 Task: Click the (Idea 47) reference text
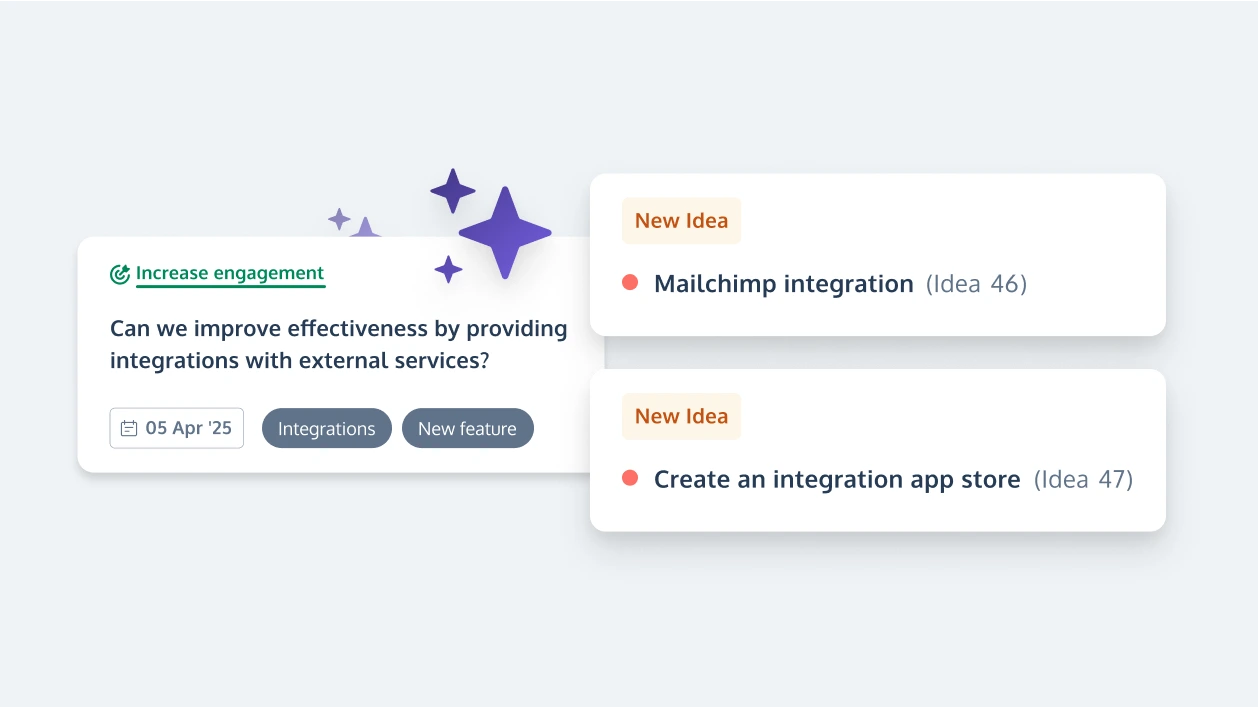tap(1083, 480)
